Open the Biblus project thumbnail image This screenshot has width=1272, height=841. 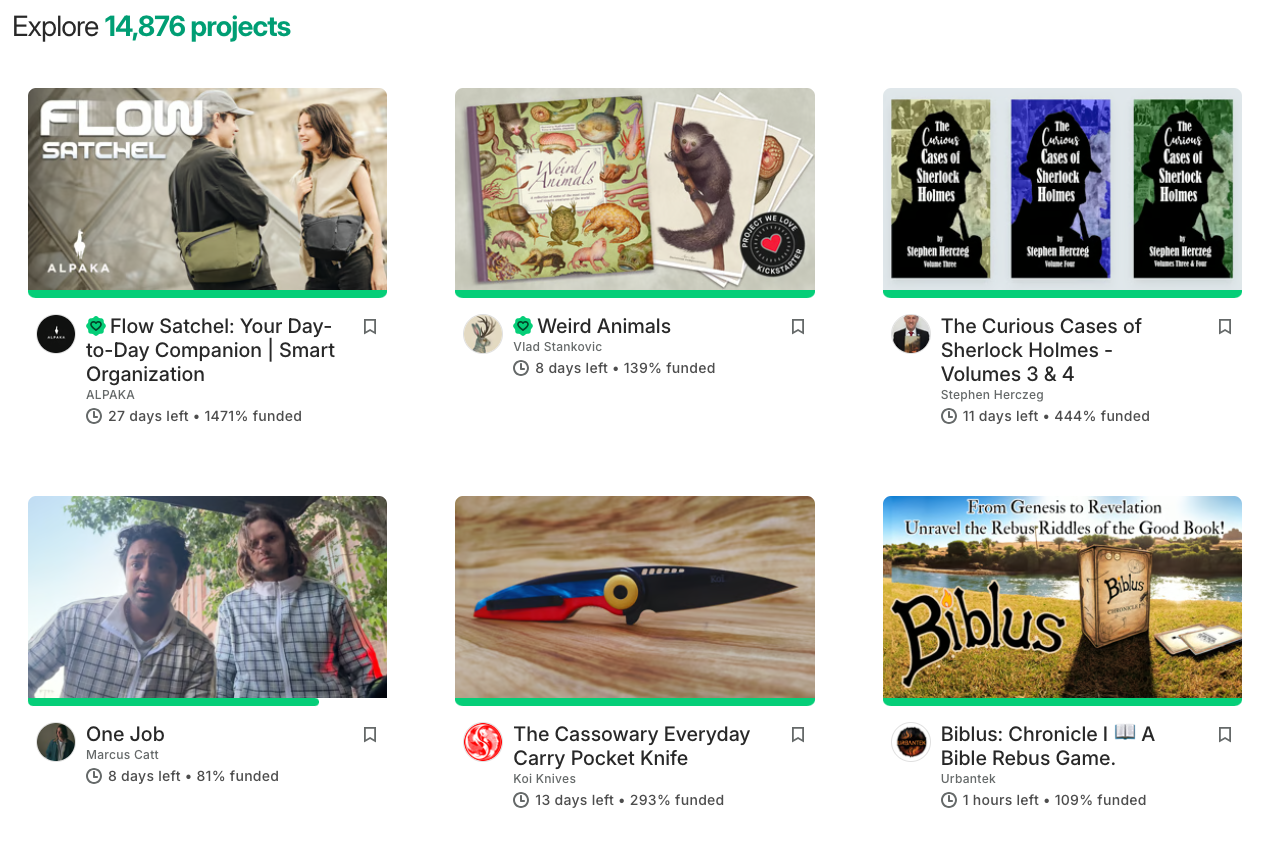pos(1062,597)
